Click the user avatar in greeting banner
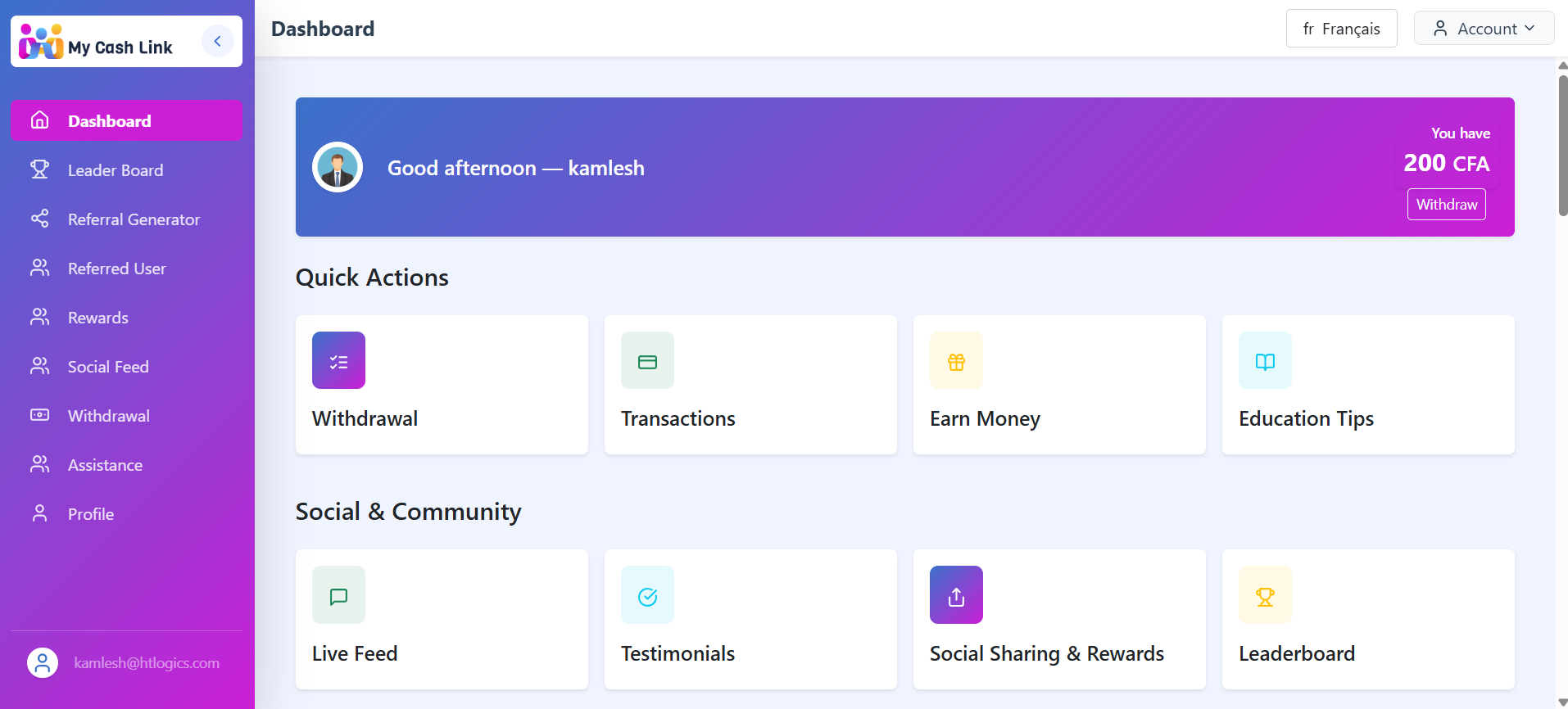 [338, 168]
